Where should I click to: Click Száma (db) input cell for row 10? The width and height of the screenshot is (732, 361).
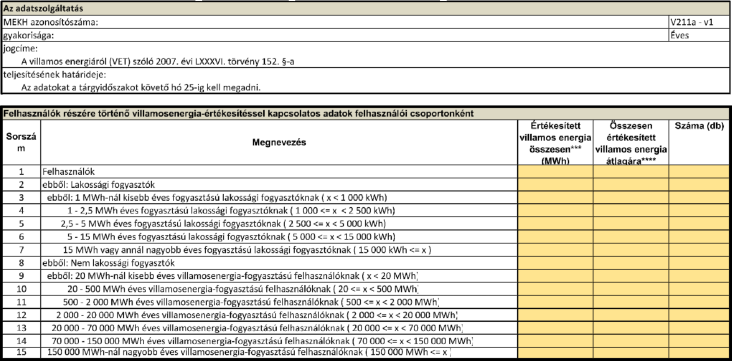pos(699,289)
